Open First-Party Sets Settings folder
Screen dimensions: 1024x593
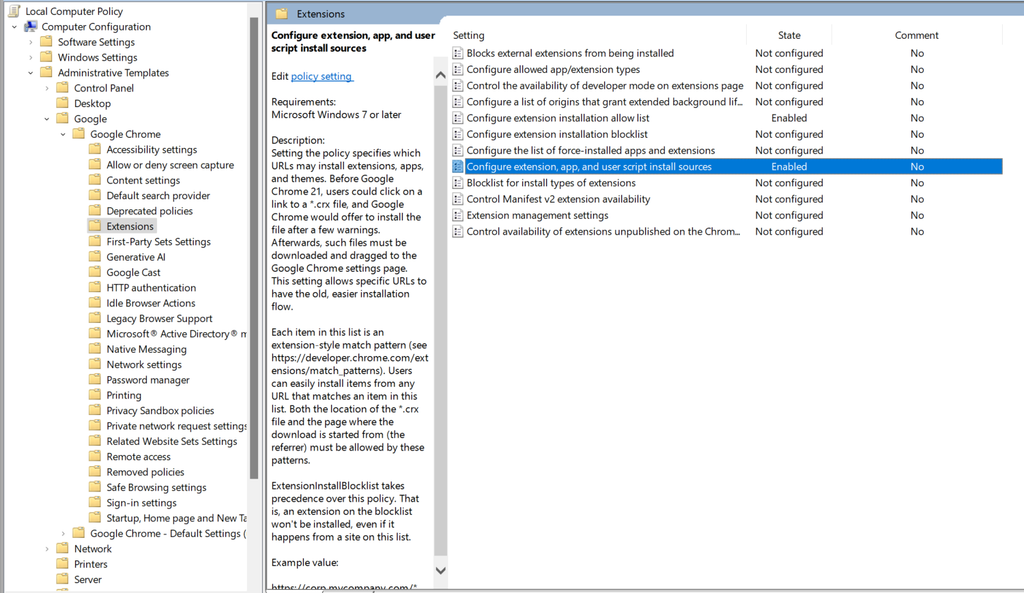click(x=159, y=242)
